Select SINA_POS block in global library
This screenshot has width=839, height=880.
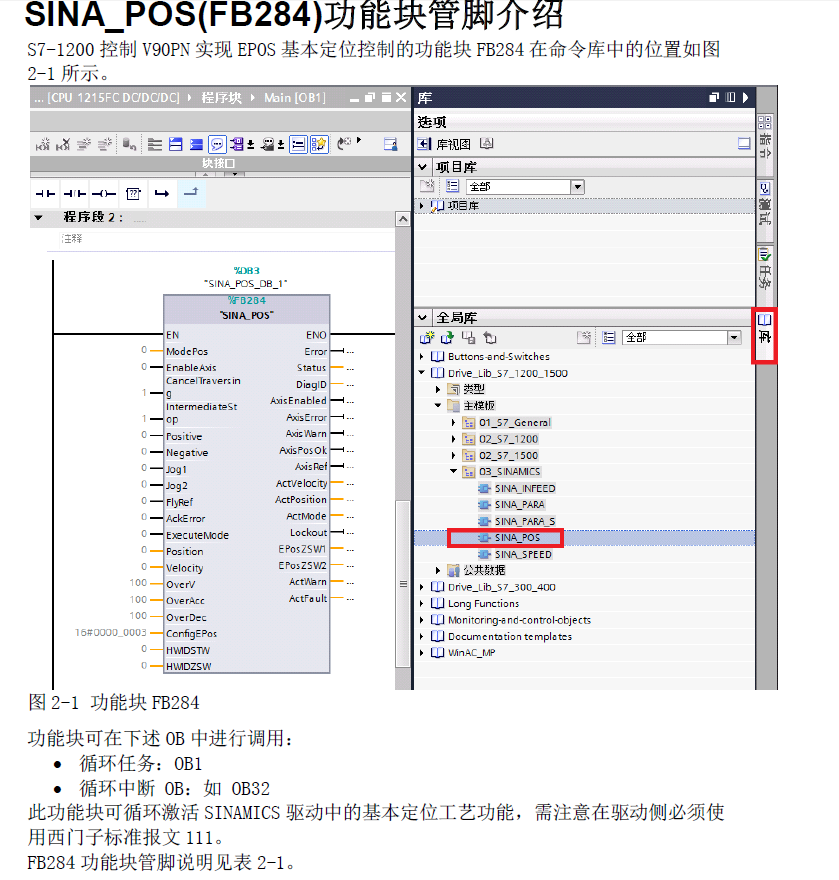tap(516, 538)
